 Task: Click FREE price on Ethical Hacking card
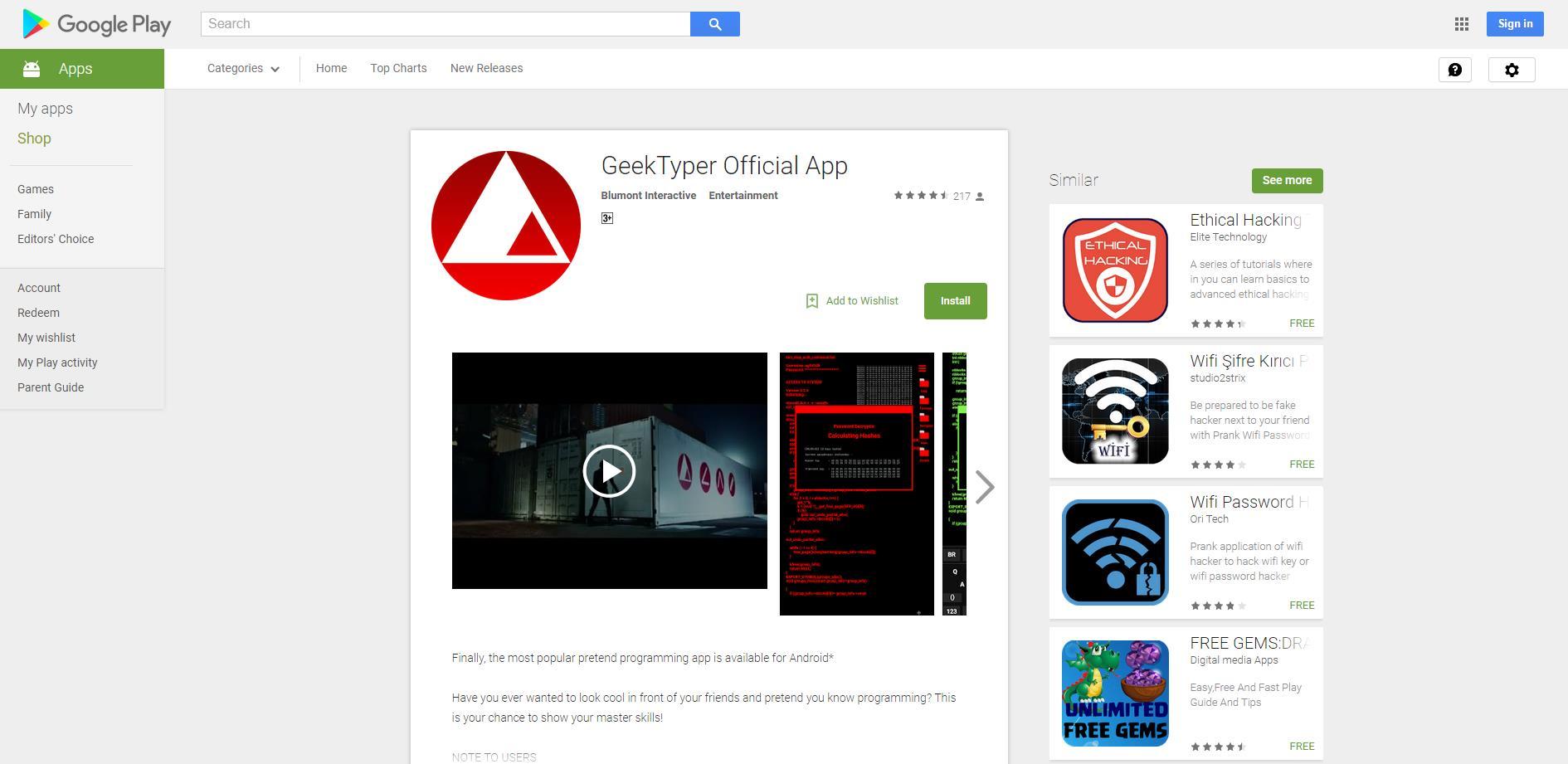point(1302,324)
